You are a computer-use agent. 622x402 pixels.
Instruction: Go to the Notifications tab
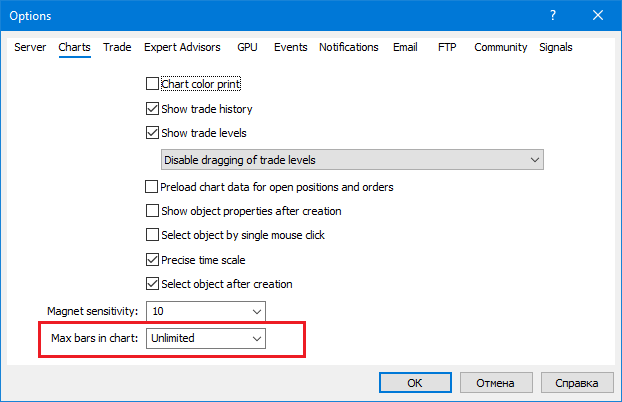pyautogui.click(x=349, y=47)
